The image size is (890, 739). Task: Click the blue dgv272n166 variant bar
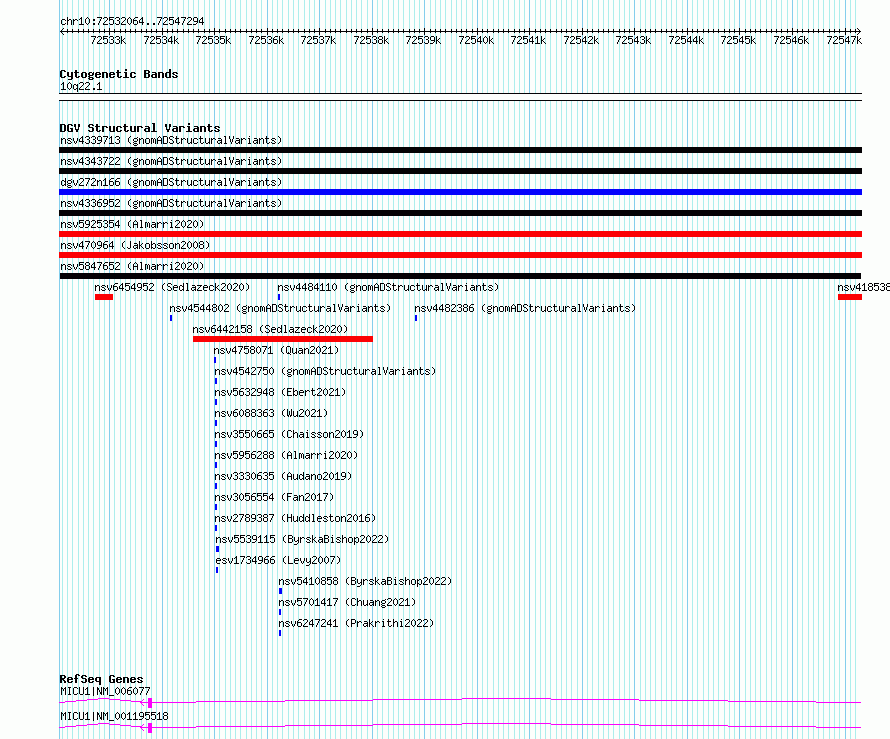pos(460,192)
